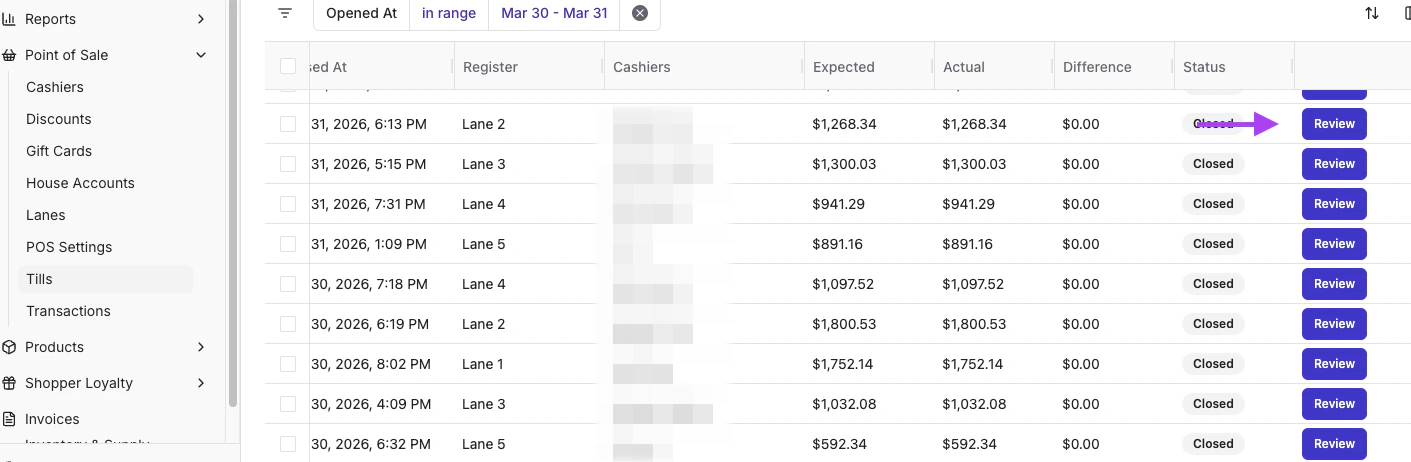Click the Shopper Loyalty gift icon

9,383
